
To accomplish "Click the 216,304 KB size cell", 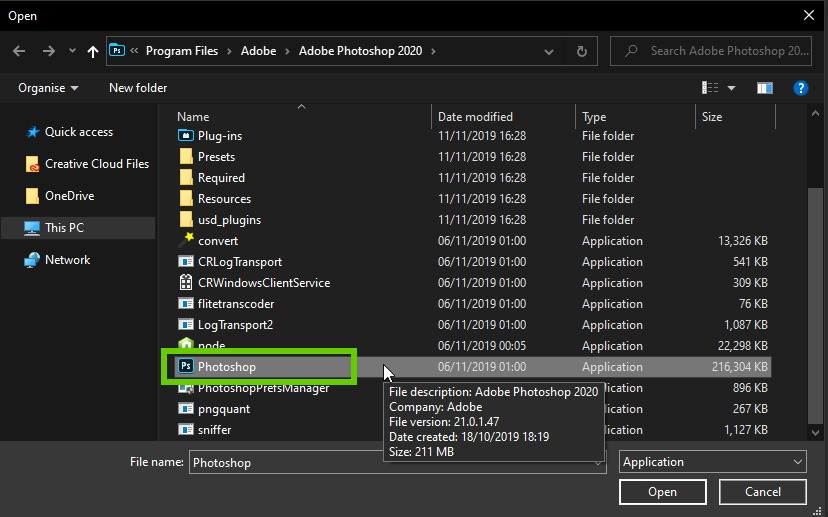I will (x=739, y=366).
